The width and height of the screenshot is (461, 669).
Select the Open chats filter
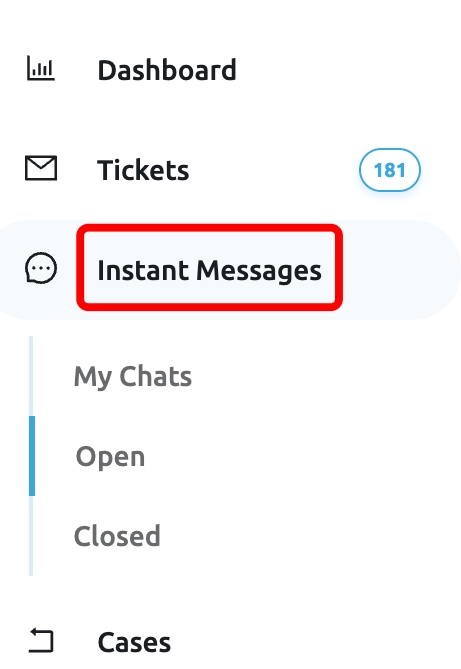[111, 457]
